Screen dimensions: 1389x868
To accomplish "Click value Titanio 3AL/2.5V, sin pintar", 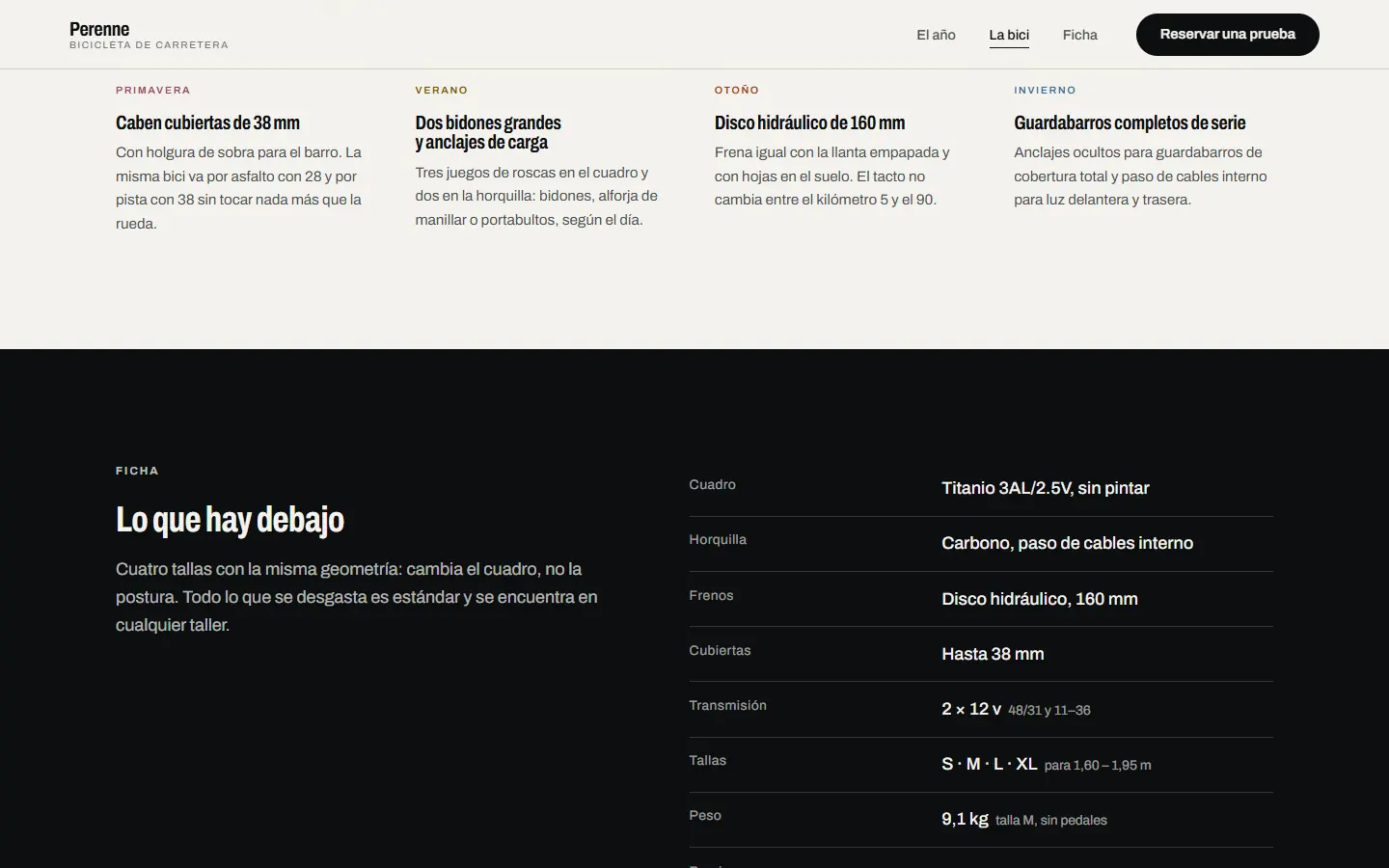I will 1045,488.
